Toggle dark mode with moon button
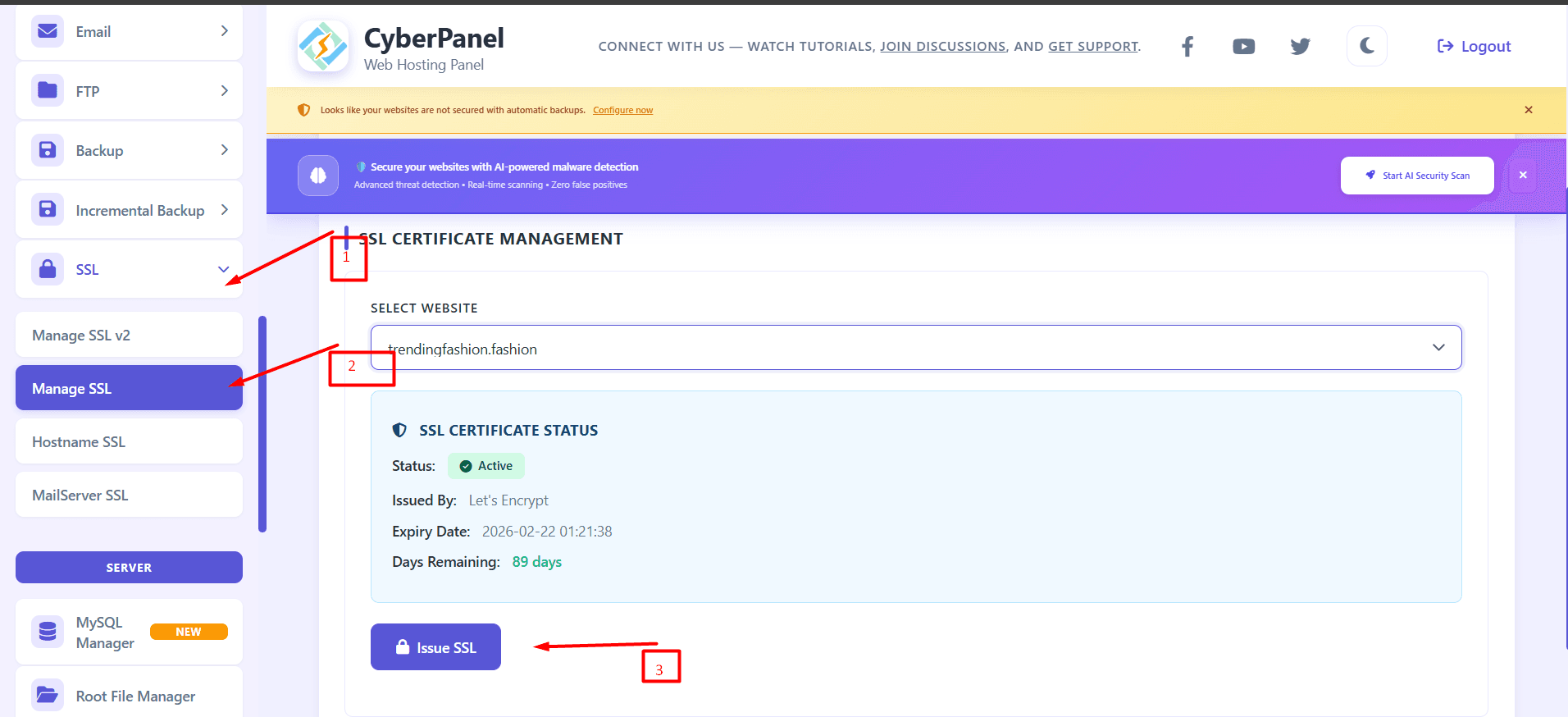Viewport: 1568px width, 717px height. click(1366, 46)
